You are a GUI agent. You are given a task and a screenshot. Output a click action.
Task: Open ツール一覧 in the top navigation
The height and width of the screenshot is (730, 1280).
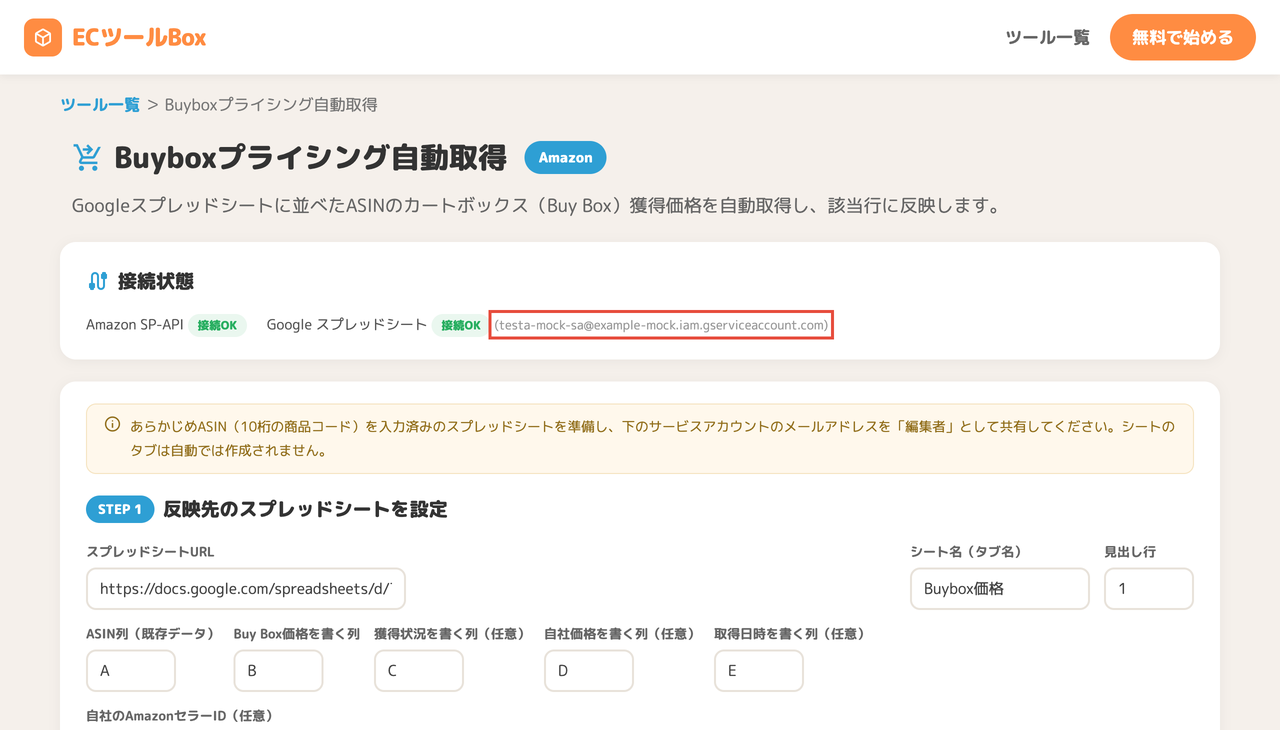1047,38
